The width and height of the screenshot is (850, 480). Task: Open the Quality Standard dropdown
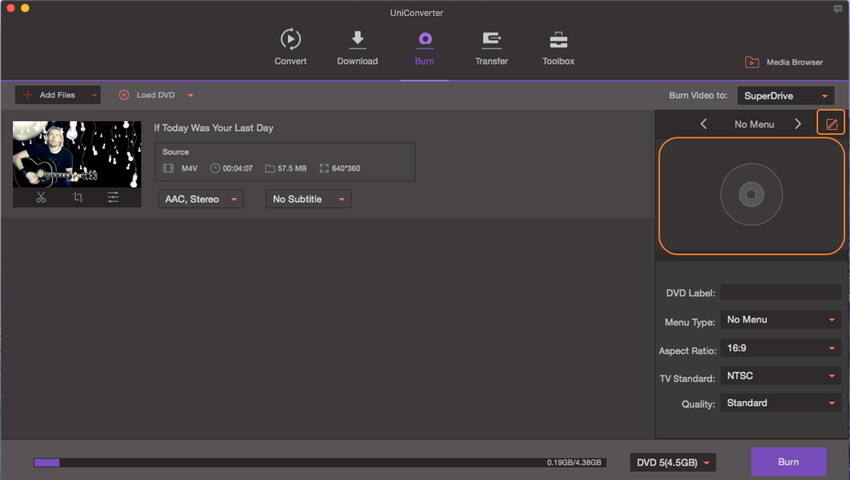[781, 402]
